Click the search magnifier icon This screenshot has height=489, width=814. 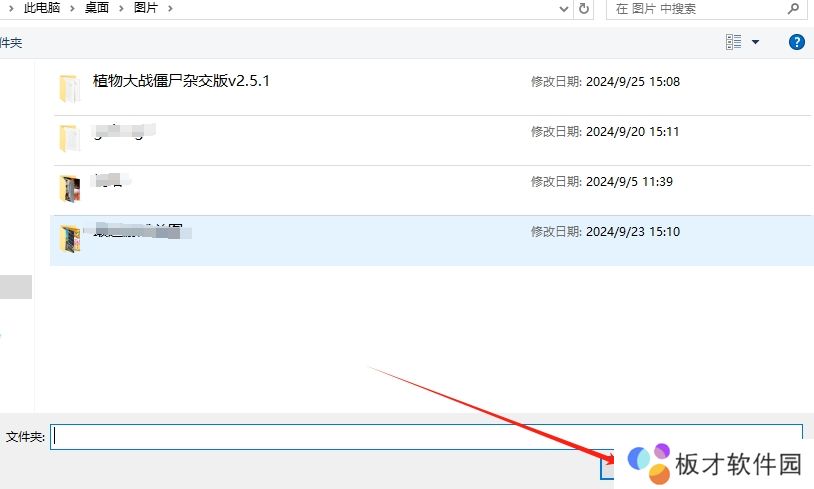pyautogui.click(x=792, y=9)
